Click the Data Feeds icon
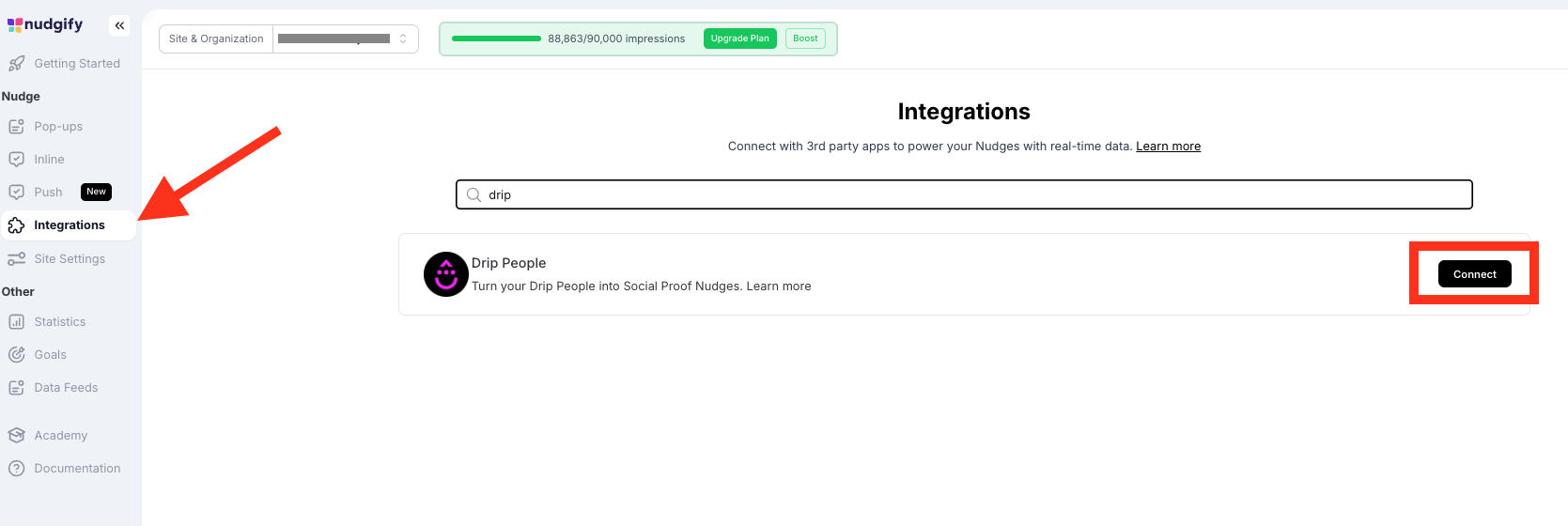 coord(16,388)
